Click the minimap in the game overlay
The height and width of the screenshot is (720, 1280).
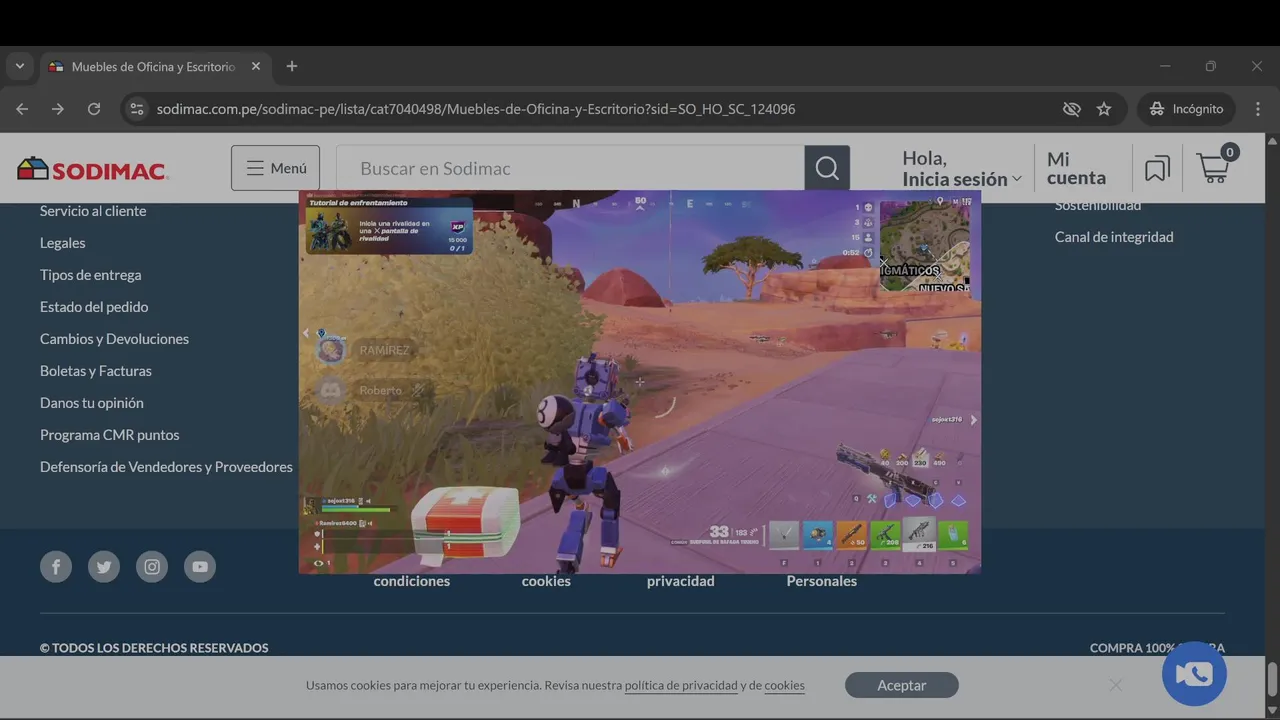click(x=924, y=246)
